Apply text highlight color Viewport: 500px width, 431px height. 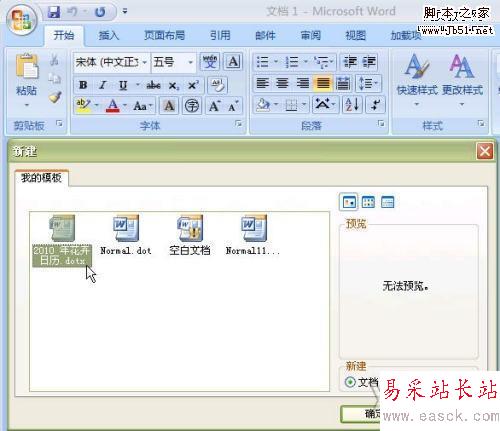(83, 106)
